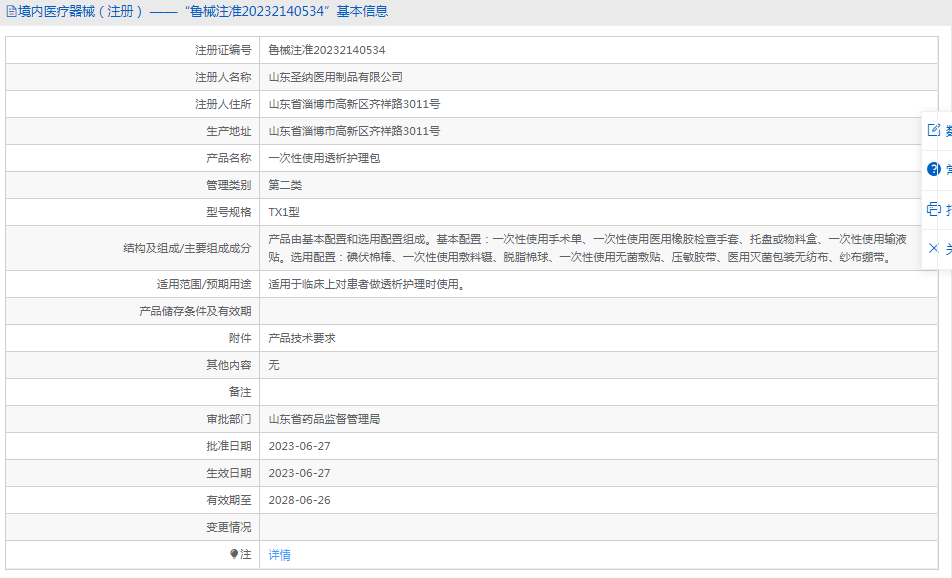952x578 pixels.
Task: Click registrant name 山东圣纳医用制品有限公司
Action: pyautogui.click(x=336, y=77)
